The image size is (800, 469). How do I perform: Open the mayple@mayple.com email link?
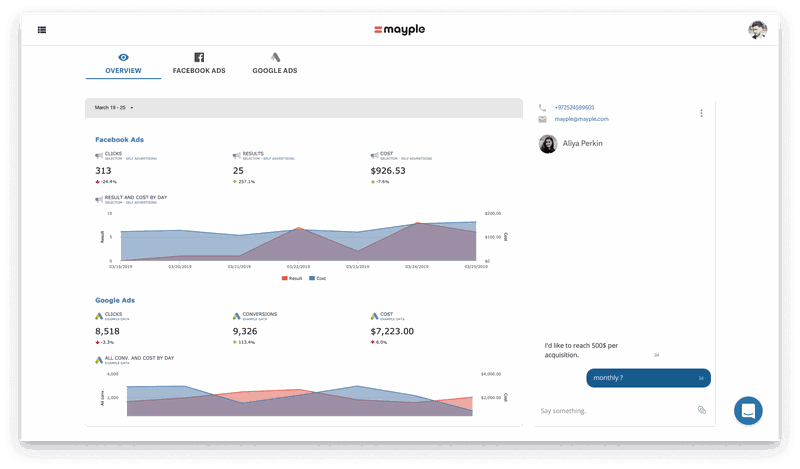[582, 119]
